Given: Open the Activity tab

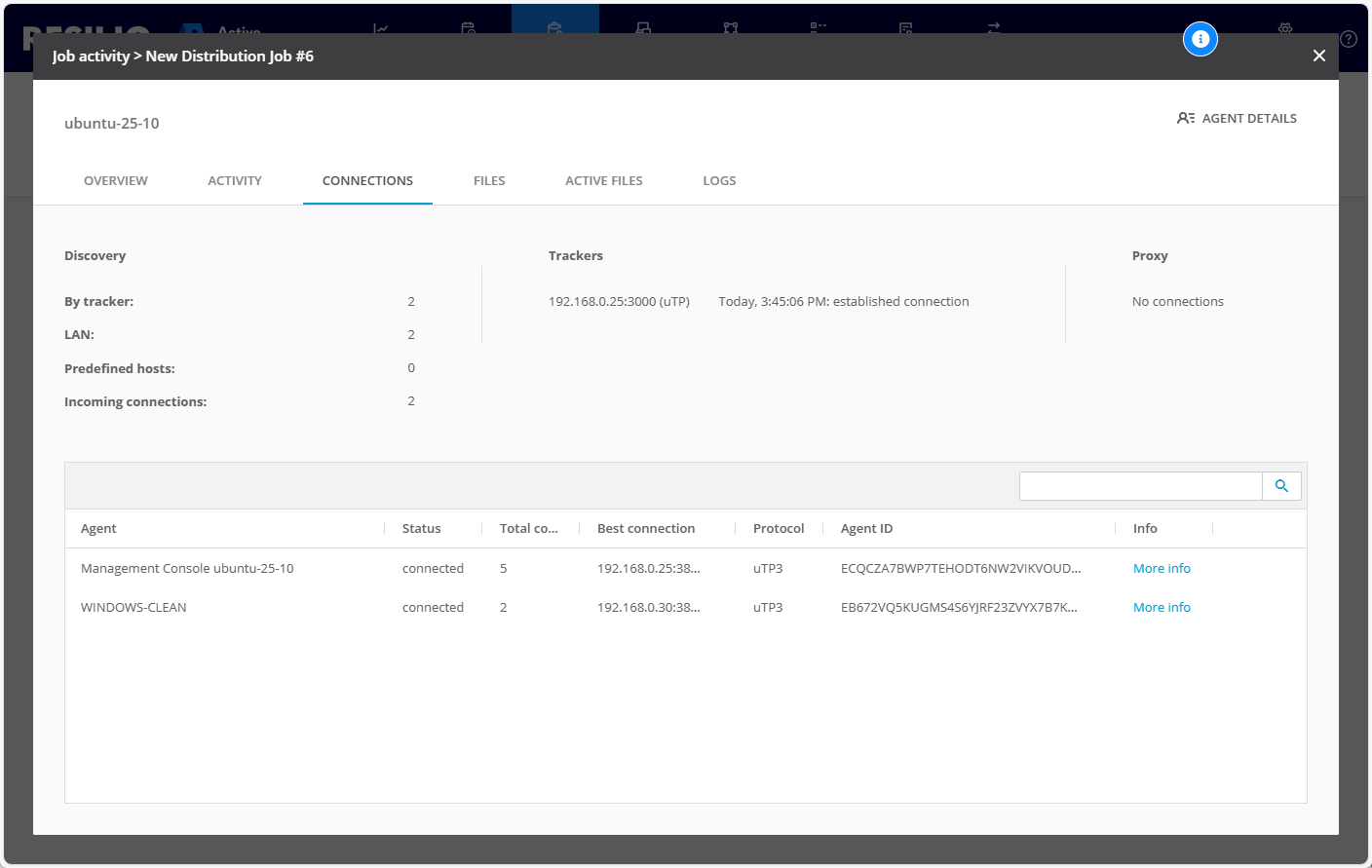Looking at the screenshot, I should pos(235,180).
